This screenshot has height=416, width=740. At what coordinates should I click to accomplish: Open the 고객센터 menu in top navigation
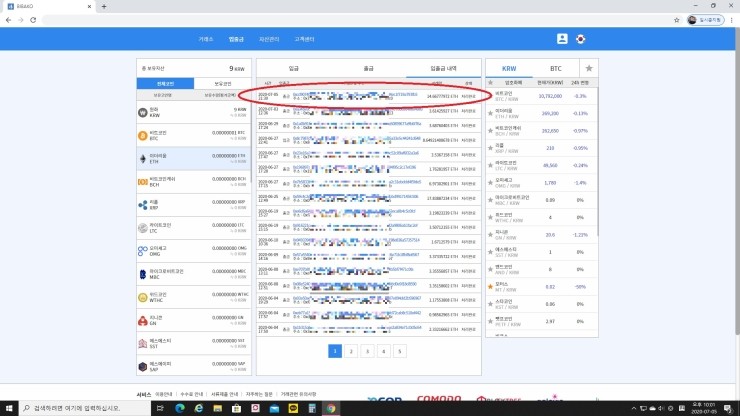pos(304,39)
